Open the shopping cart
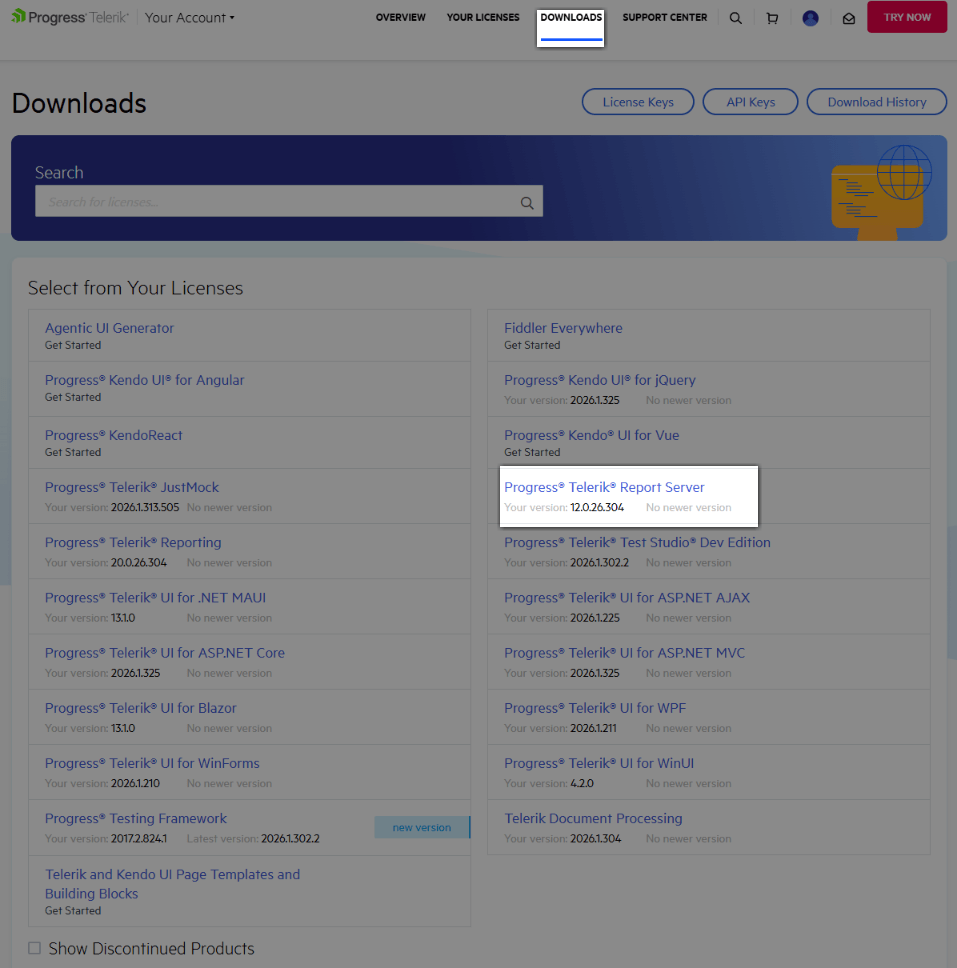 pyautogui.click(x=772, y=17)
